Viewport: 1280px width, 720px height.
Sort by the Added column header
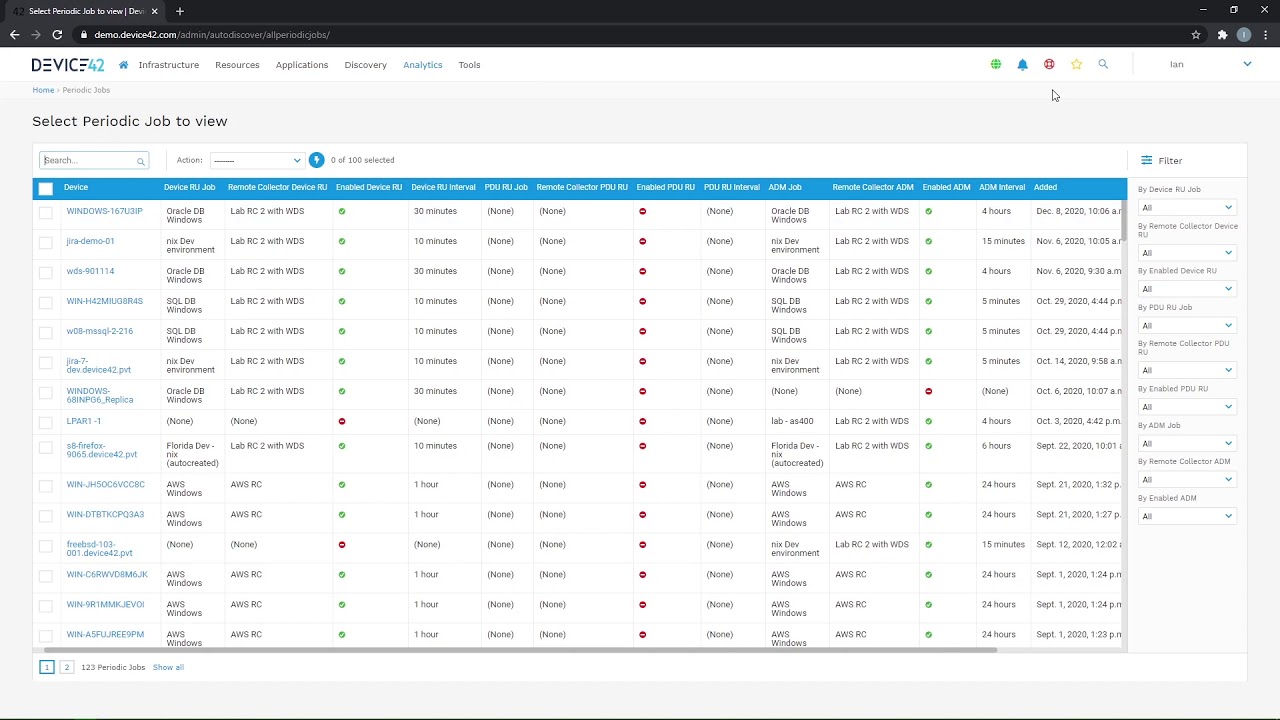point(1045,187)
